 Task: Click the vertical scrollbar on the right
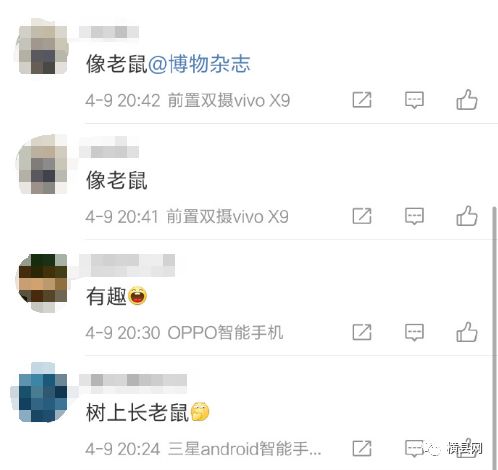pos(494,337)
